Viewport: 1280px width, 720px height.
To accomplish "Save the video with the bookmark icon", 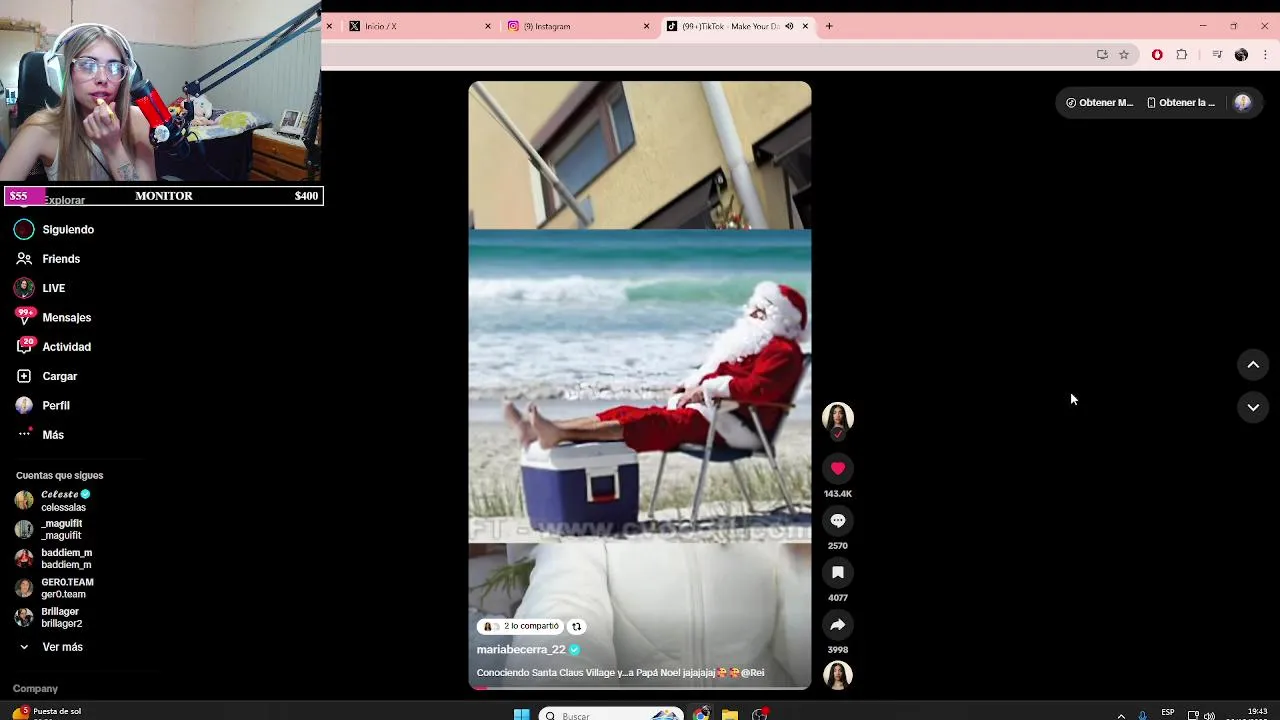I will click(838, 572).
